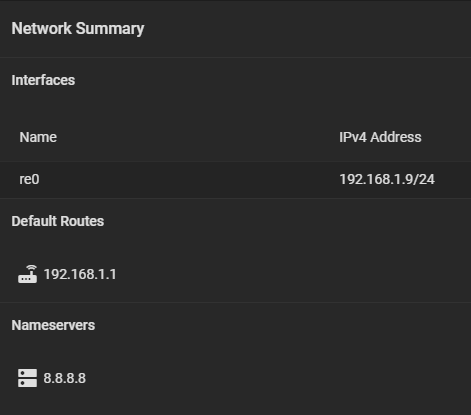Click the top rack unit of the nameserver icon
Image resolution: width=471 pixels, height=415 pixels.
27,373
